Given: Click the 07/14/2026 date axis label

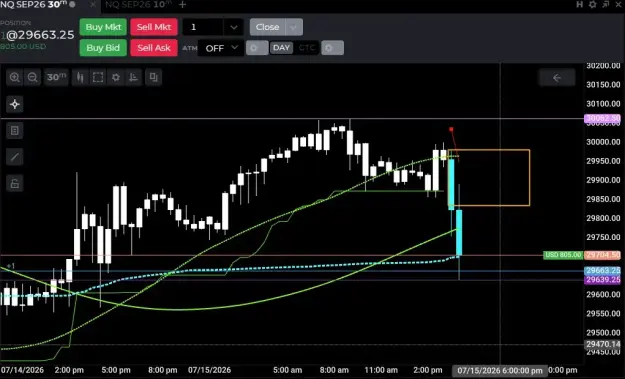Looking at the screenshot, I should (x=22, y=370).
